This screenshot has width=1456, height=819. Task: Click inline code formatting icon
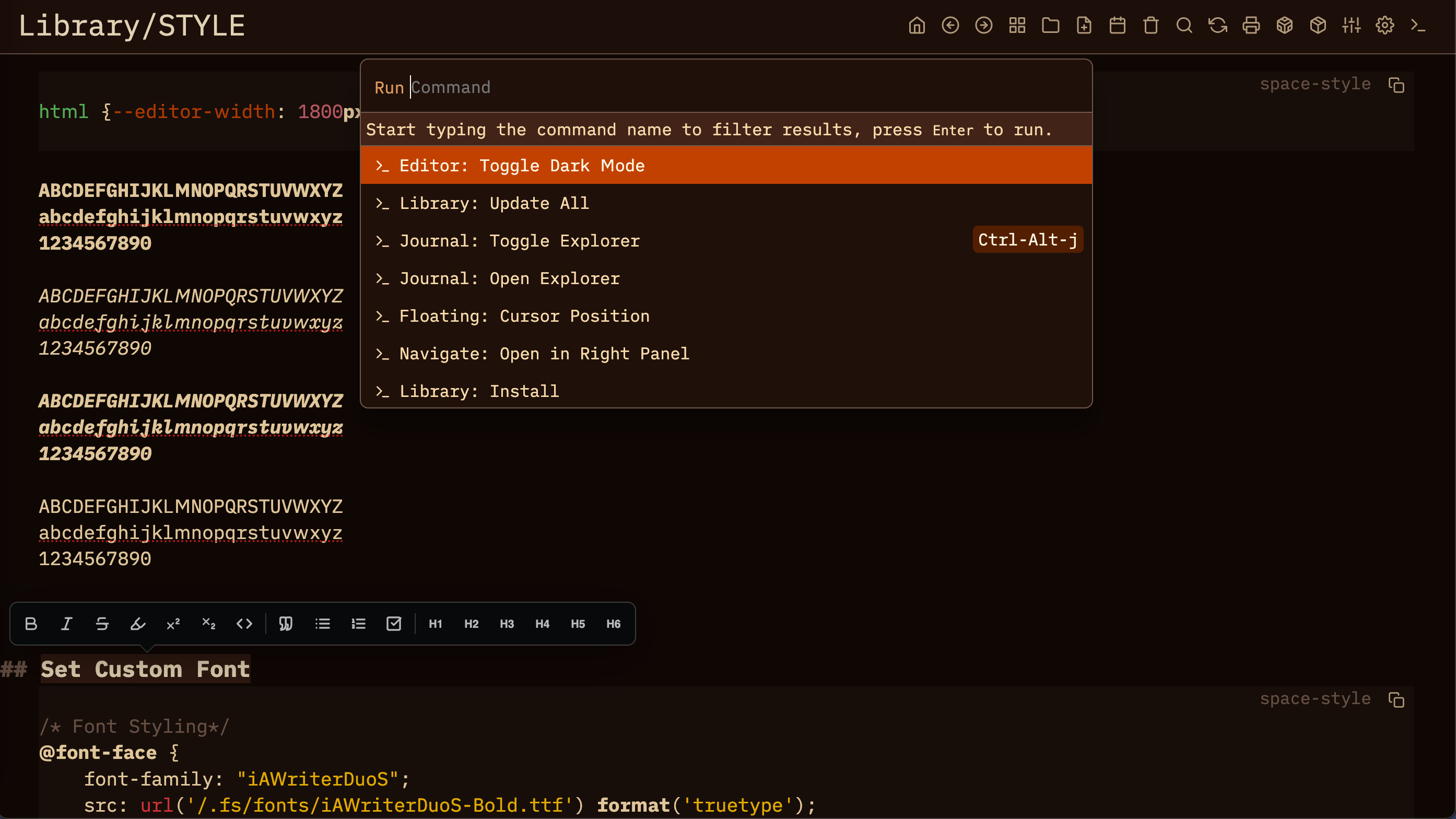click(x=244, y=624)
